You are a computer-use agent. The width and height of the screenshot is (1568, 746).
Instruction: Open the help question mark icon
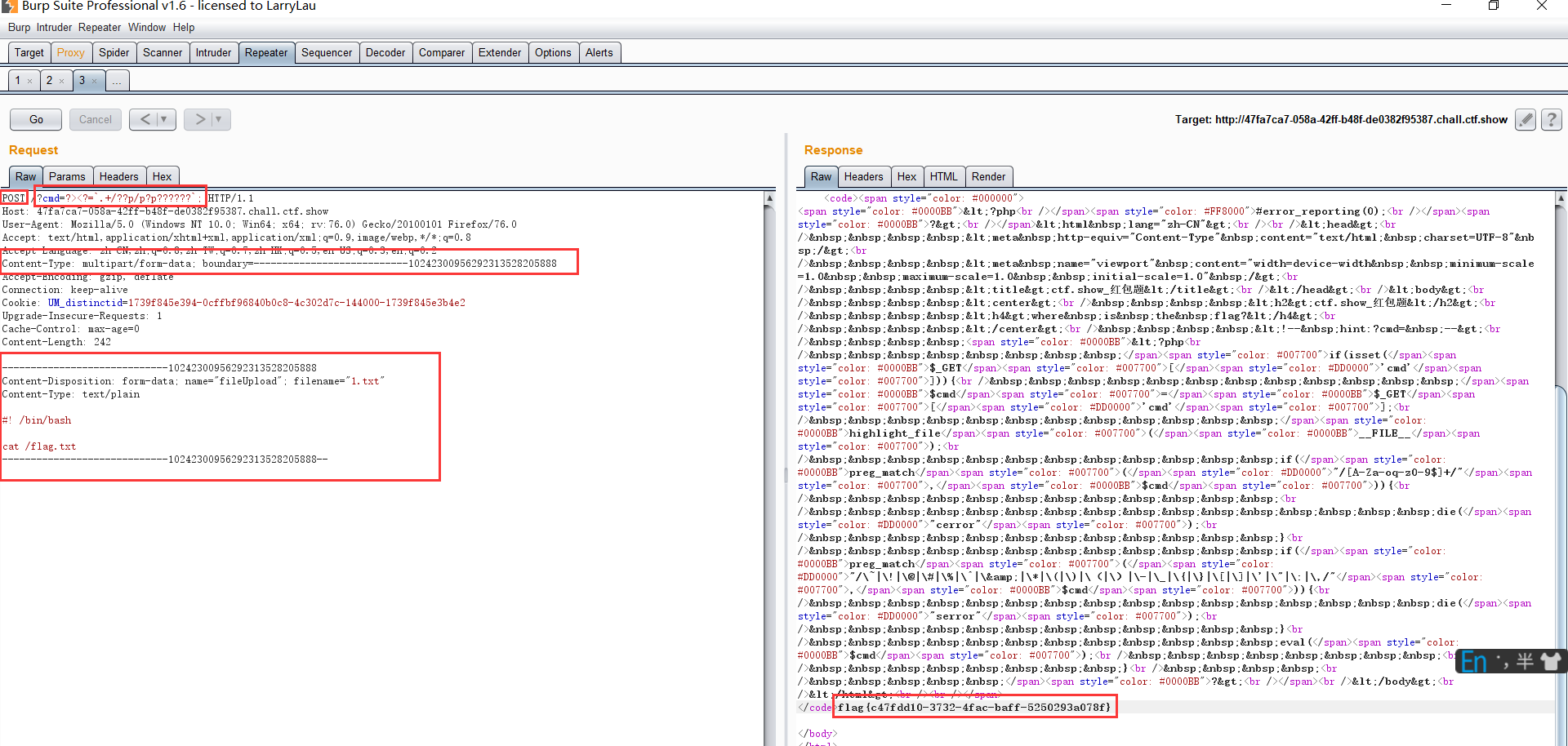pos(1552,119)
